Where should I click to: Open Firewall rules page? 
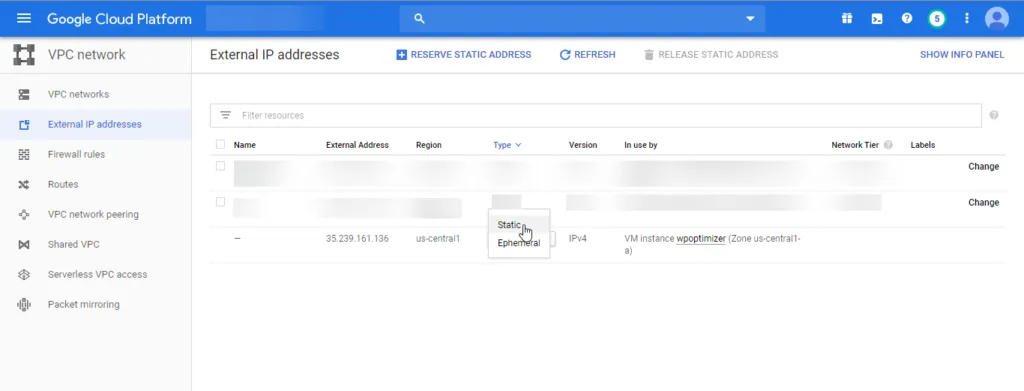pos(76,154)
